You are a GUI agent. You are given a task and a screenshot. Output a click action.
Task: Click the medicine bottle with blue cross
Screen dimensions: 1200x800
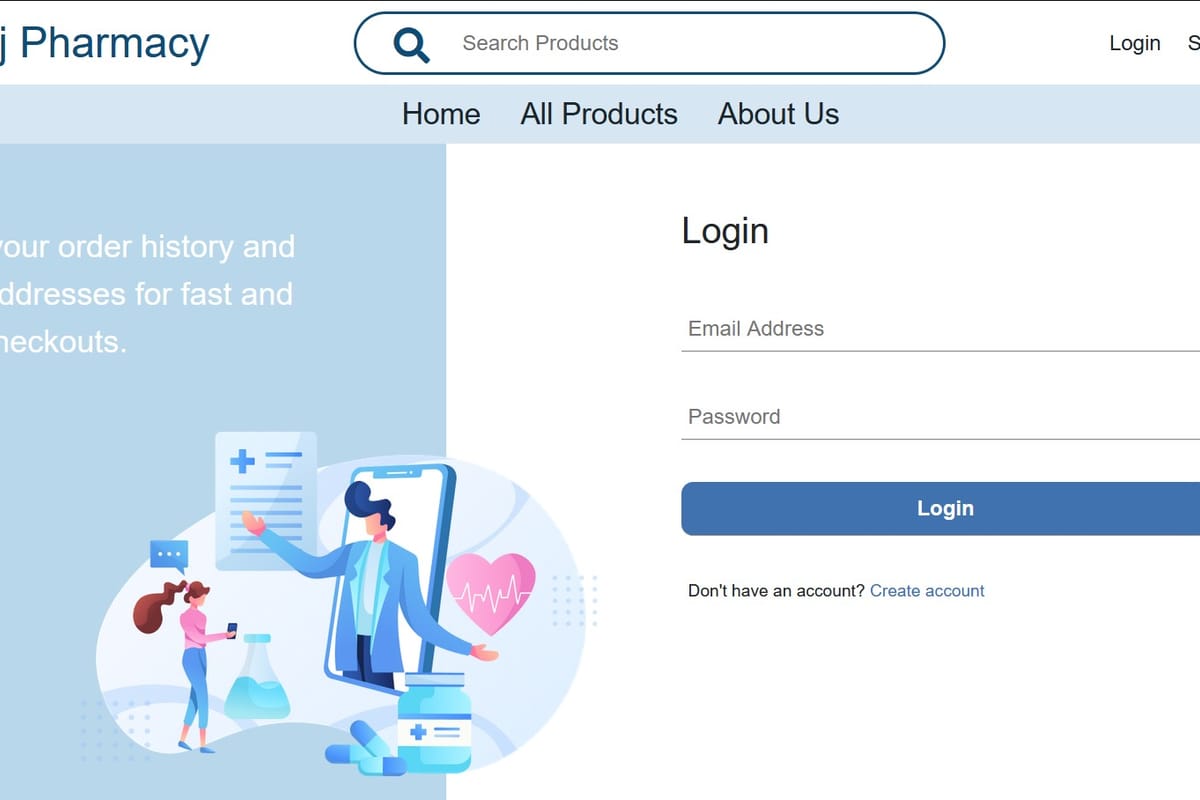pyautogui.click(x=435, y=722)
